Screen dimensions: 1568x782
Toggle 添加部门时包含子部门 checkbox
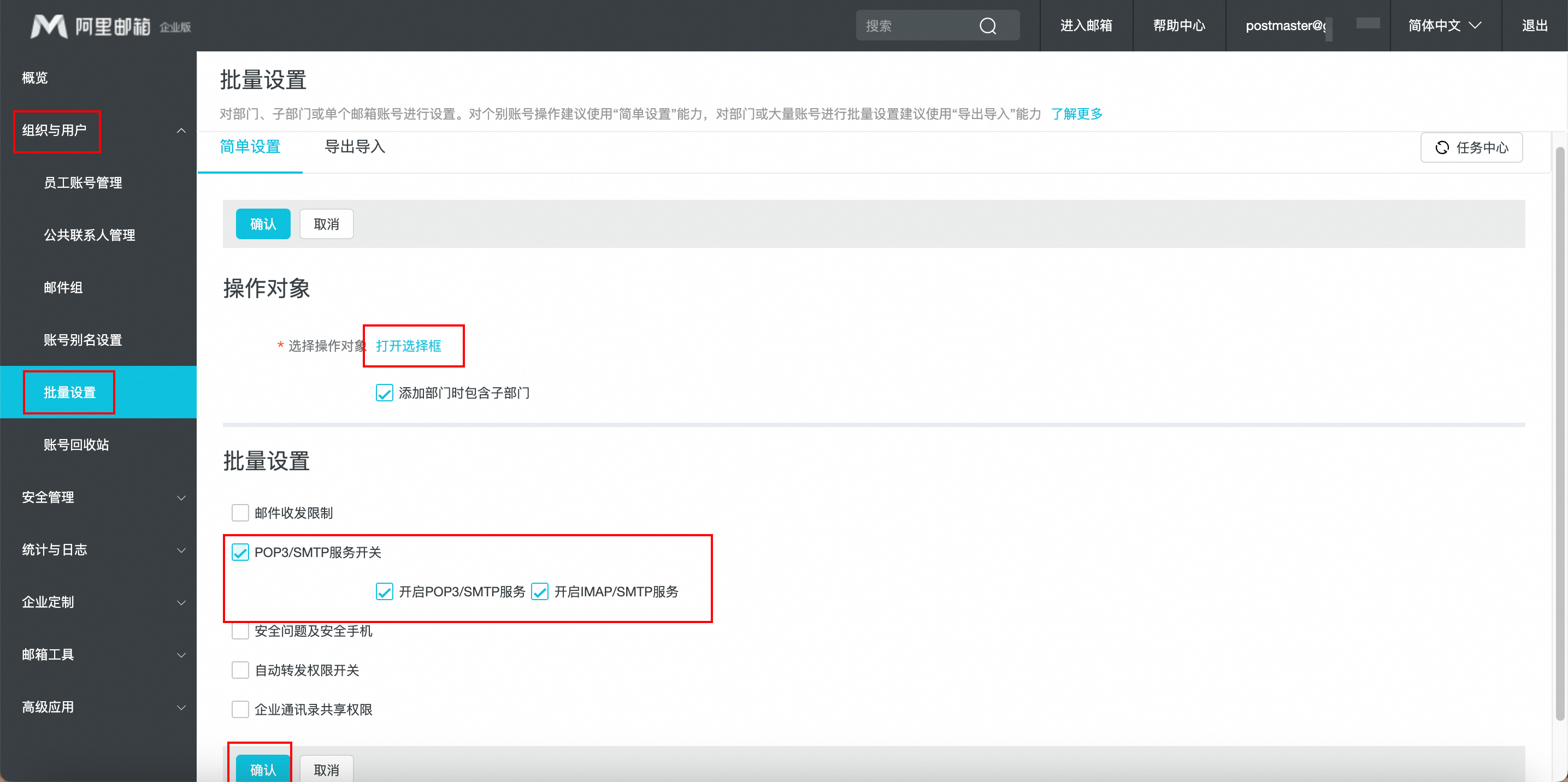(384, 393)
